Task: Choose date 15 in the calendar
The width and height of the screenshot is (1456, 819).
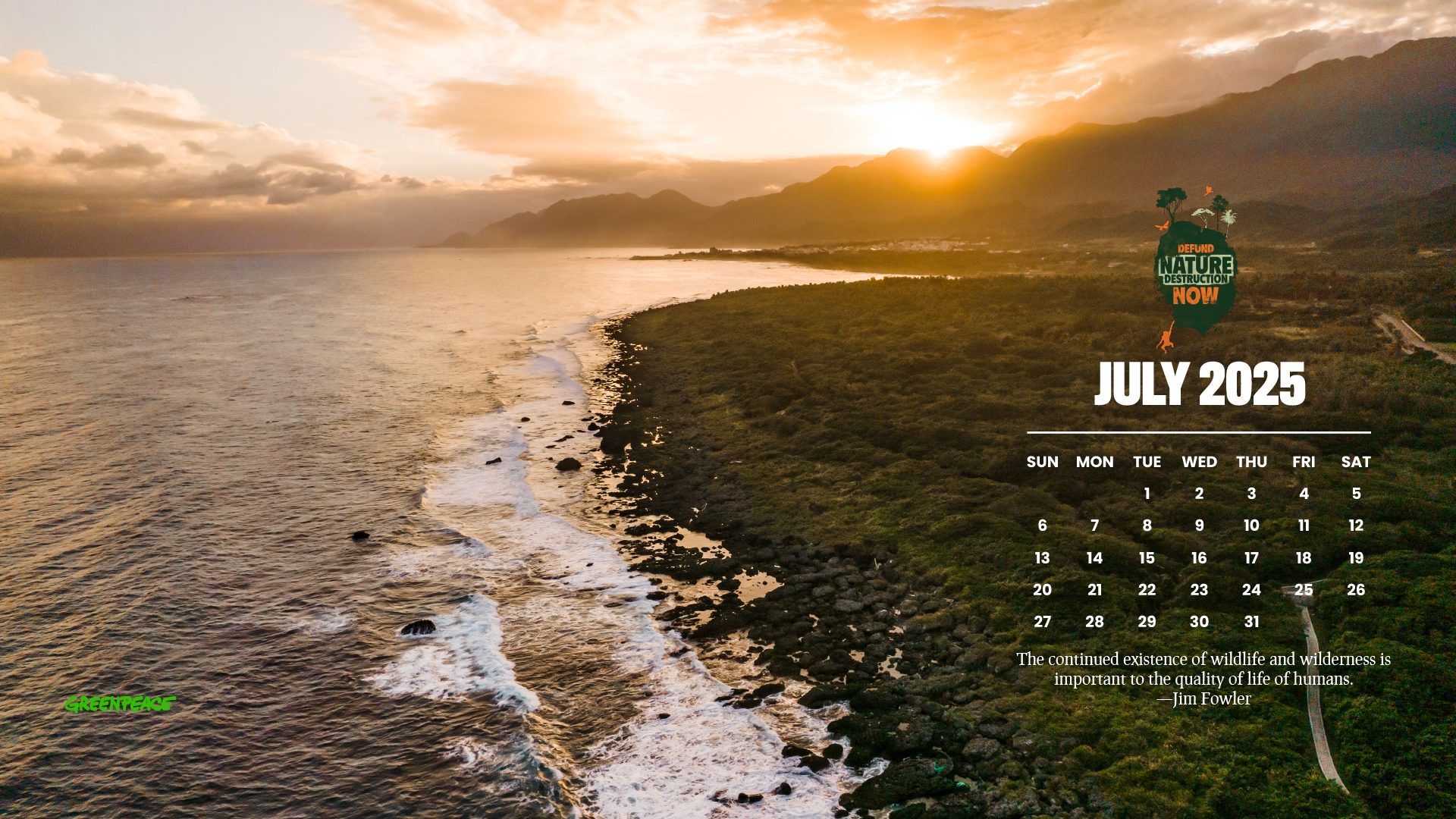Action: [1147, 558]
